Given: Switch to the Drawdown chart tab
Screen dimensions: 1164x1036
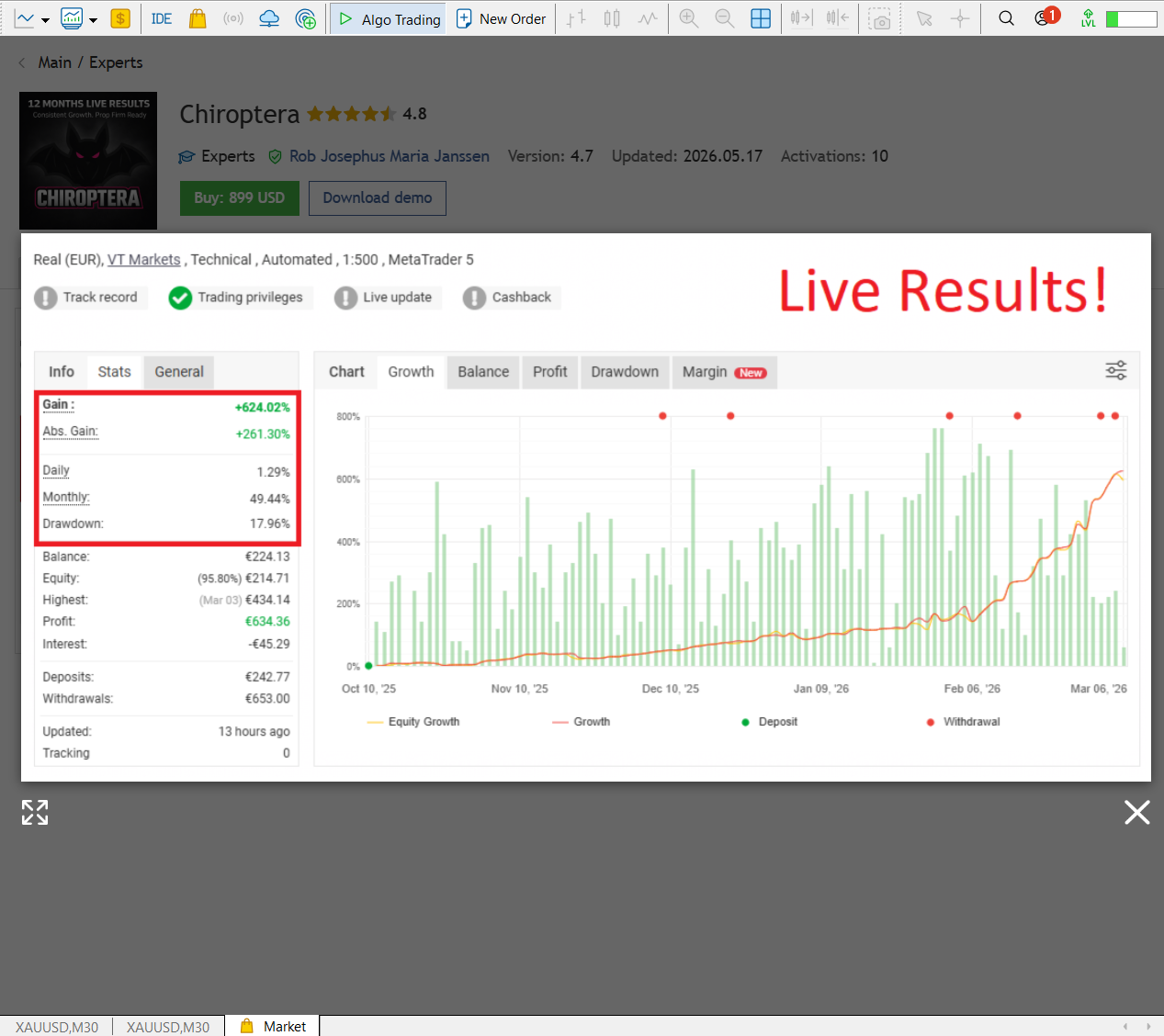Looking at the screenshot, I should (x=625, y=372).
